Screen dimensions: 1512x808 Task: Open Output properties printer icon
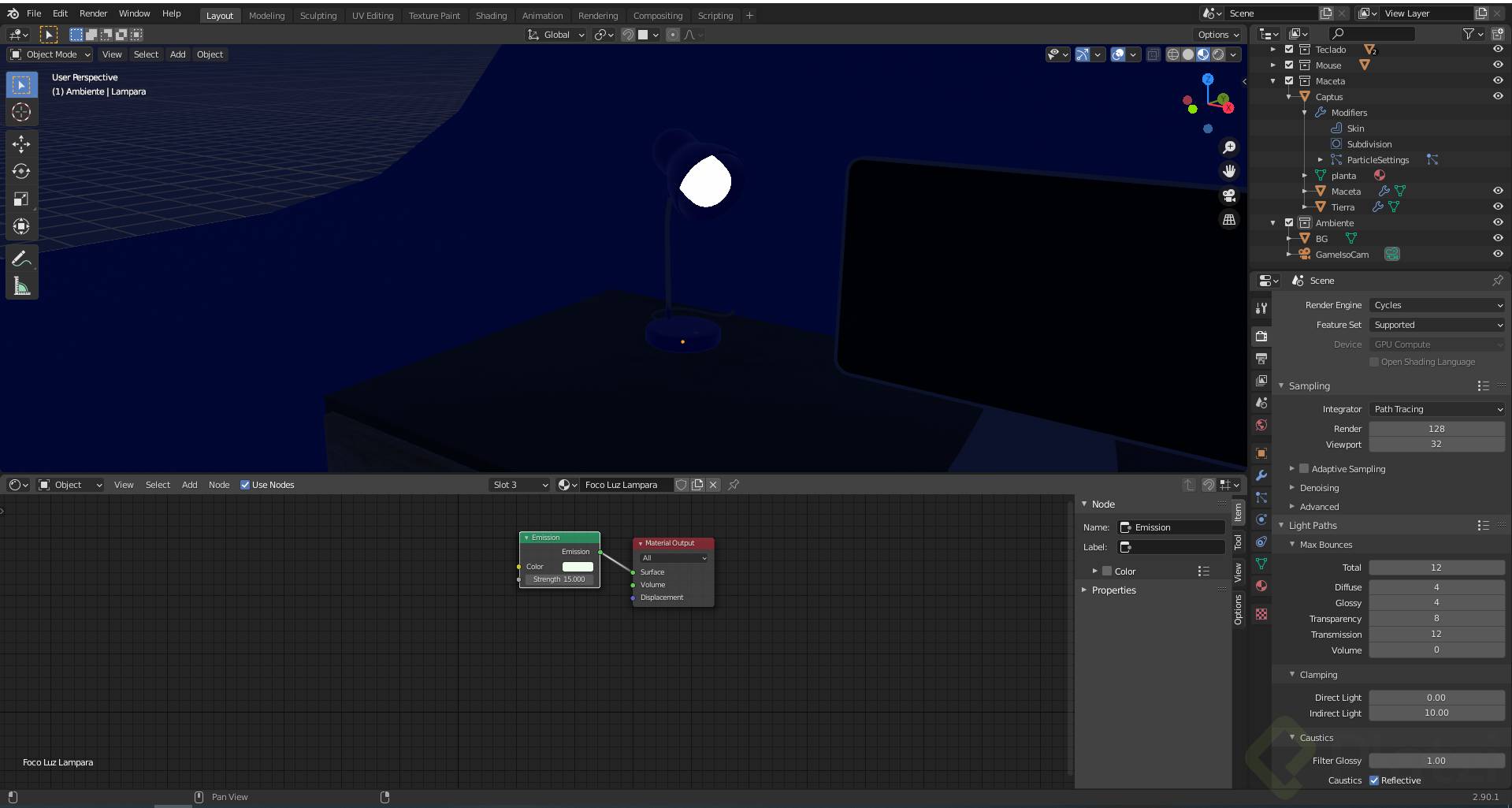point(1261,359)
